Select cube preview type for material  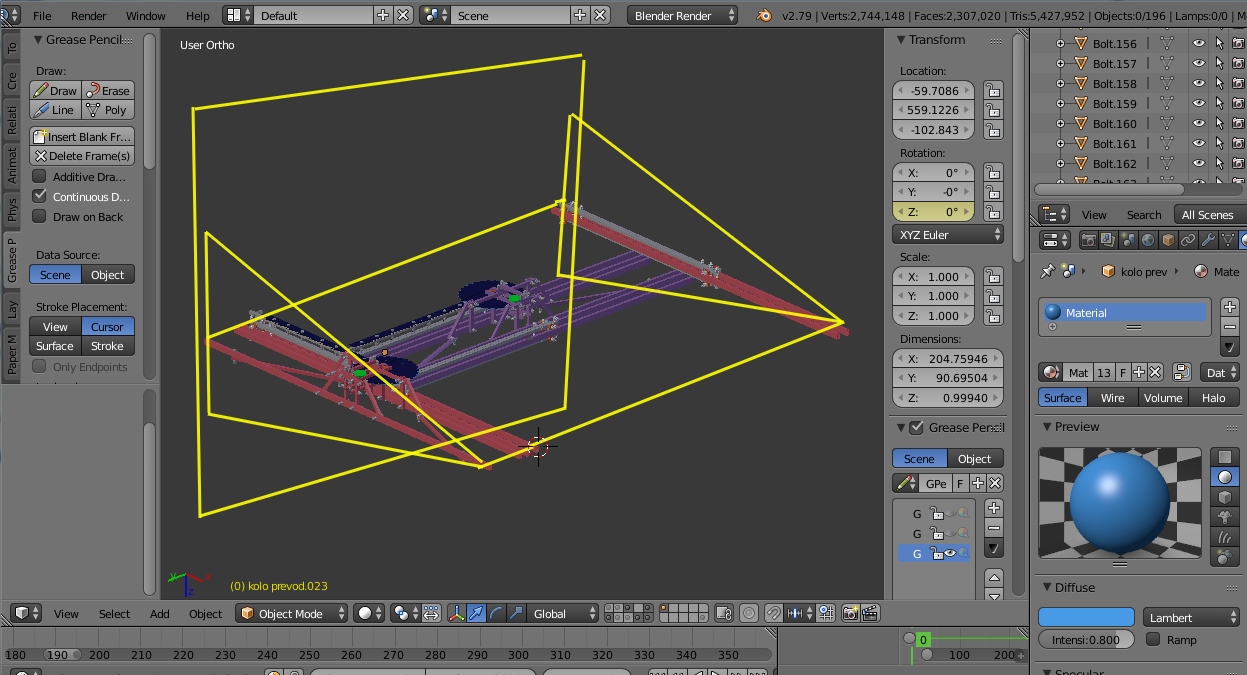pyautogui.click(x=1225, y=497)
